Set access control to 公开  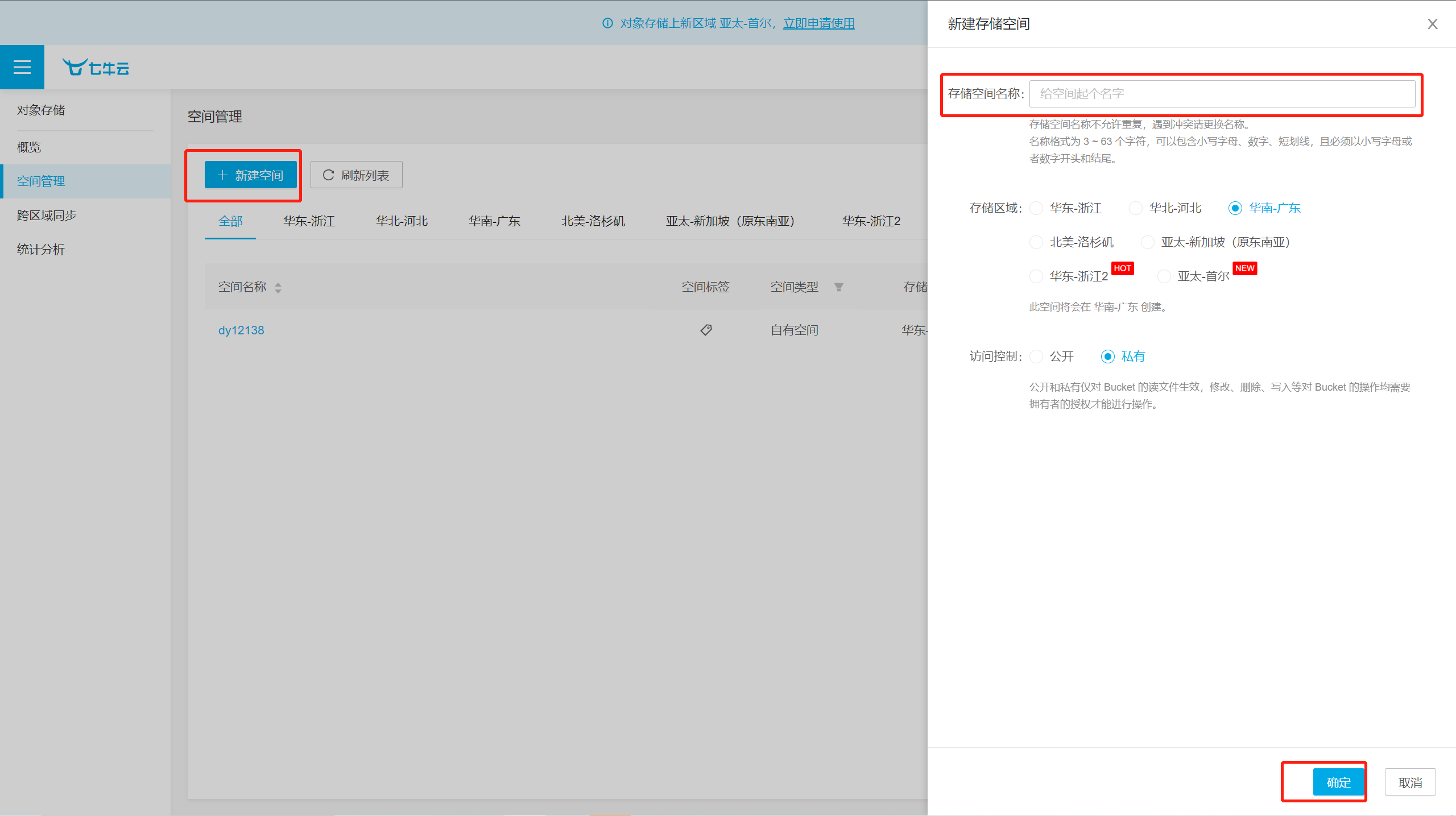[1036, 357]
